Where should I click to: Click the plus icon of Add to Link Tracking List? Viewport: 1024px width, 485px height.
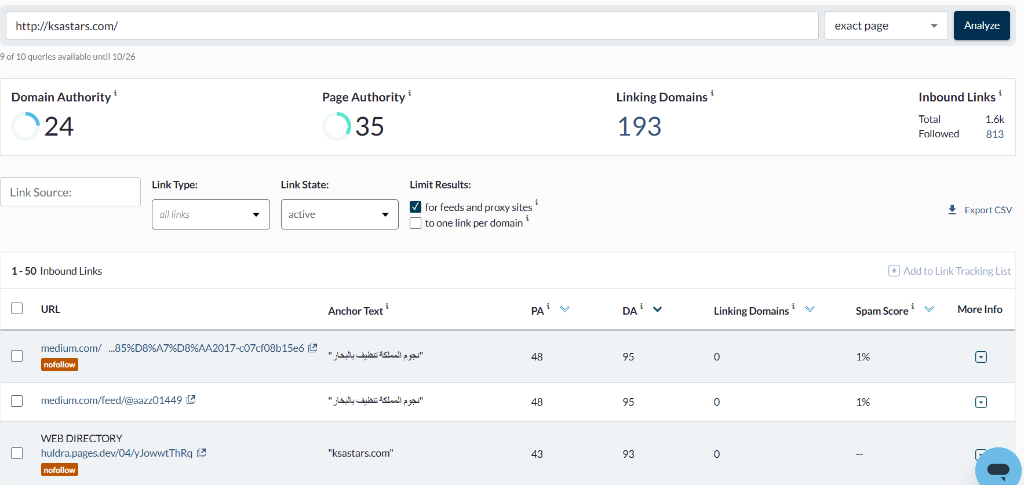pyautogui.click(x=894, y=271)
